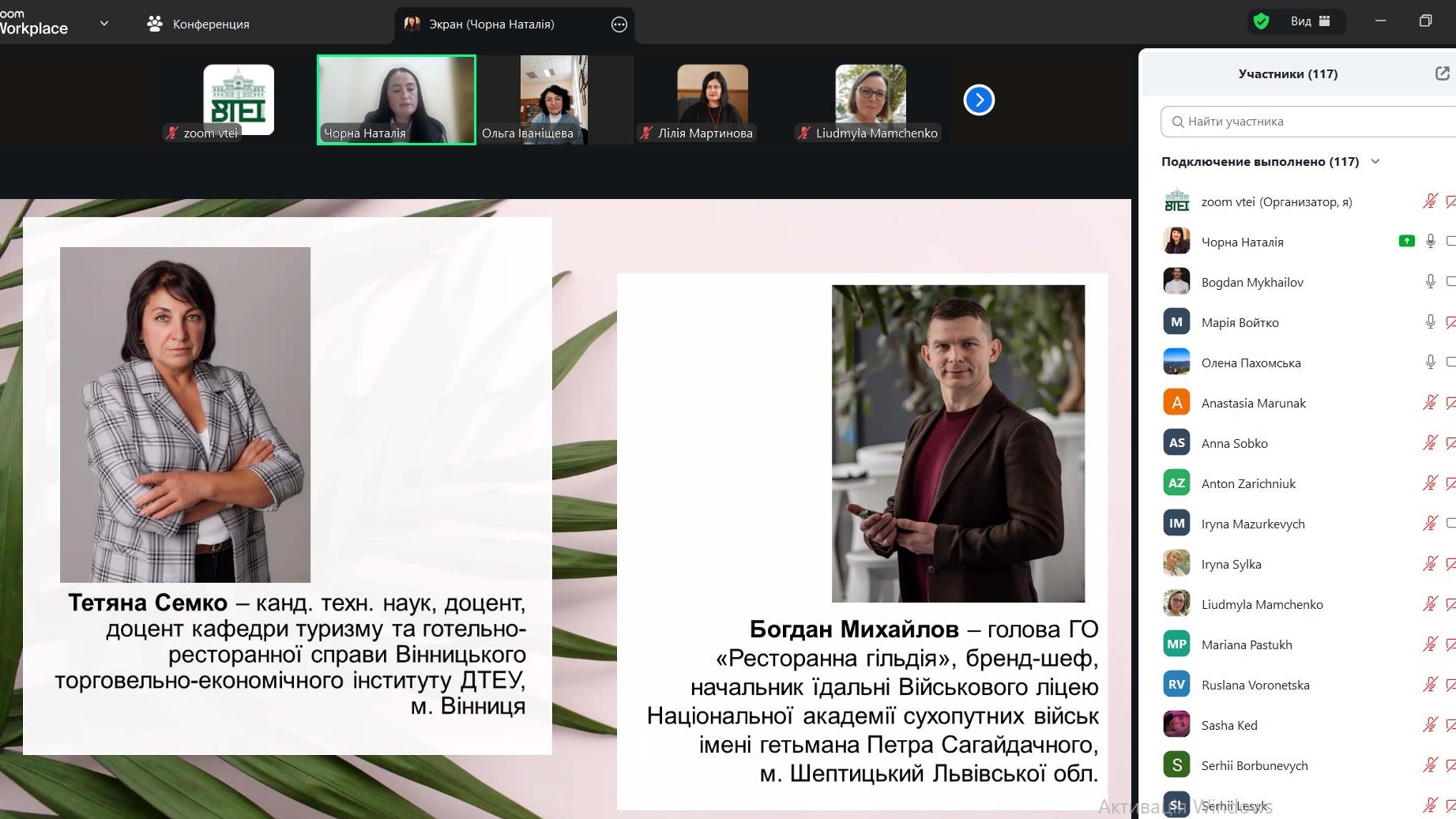Select Олена Пахомська in participants list
Image resolution: width=1456 pixels, height=819 pixels.
[1251, 363]
